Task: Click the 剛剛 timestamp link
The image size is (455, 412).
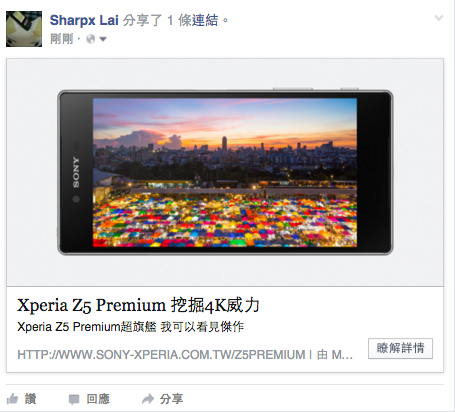Action: point(61,39)
